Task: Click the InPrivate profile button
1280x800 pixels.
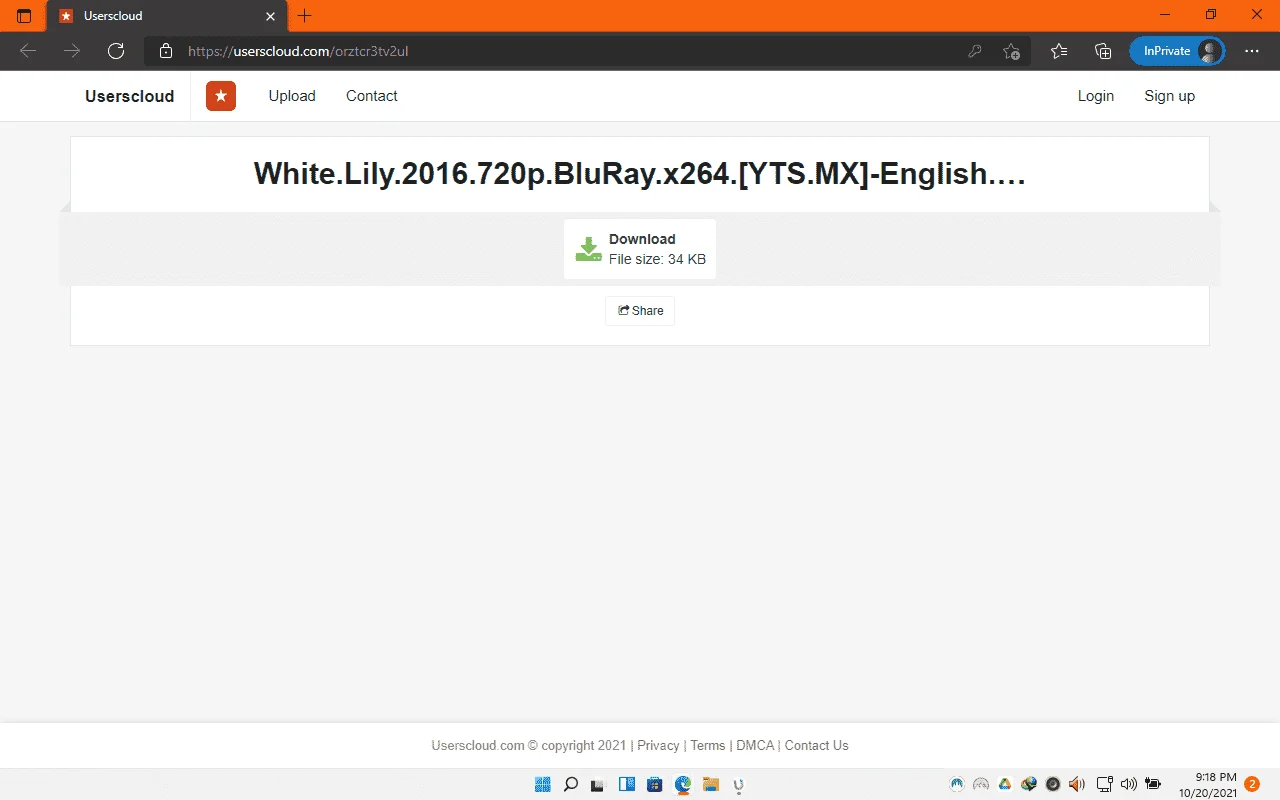Action: click(x=1177, y=51)
